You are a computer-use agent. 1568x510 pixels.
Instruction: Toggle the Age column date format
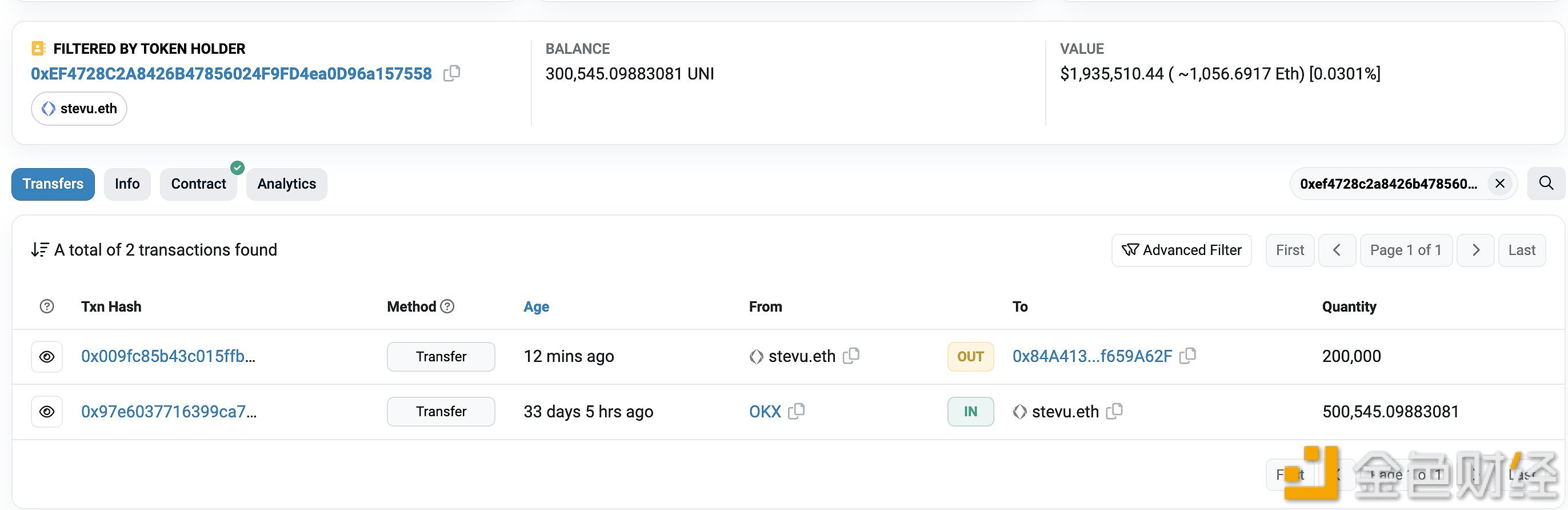point(536,306)
